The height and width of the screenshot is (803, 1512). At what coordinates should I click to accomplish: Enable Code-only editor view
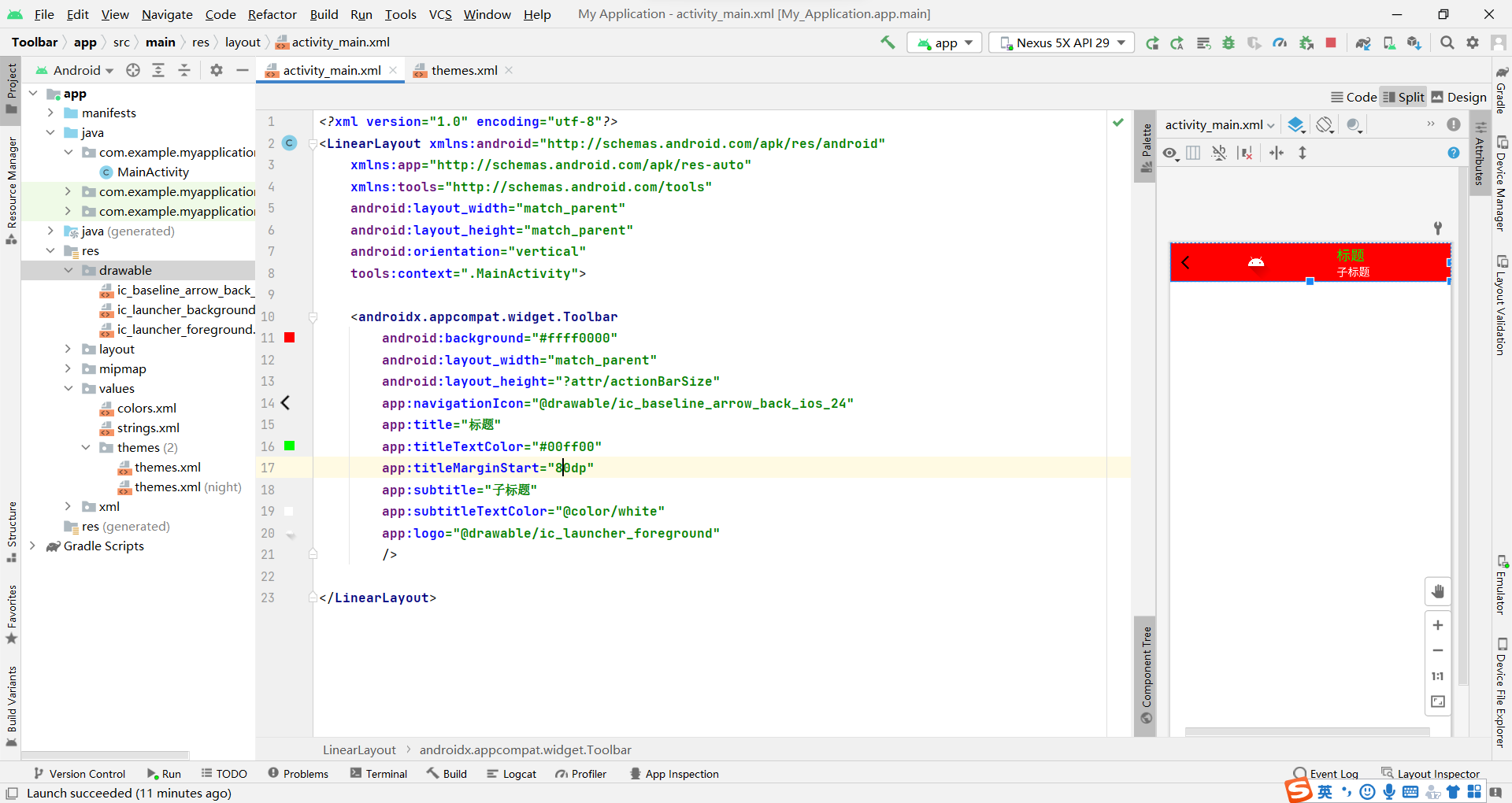click(1354, 96)
